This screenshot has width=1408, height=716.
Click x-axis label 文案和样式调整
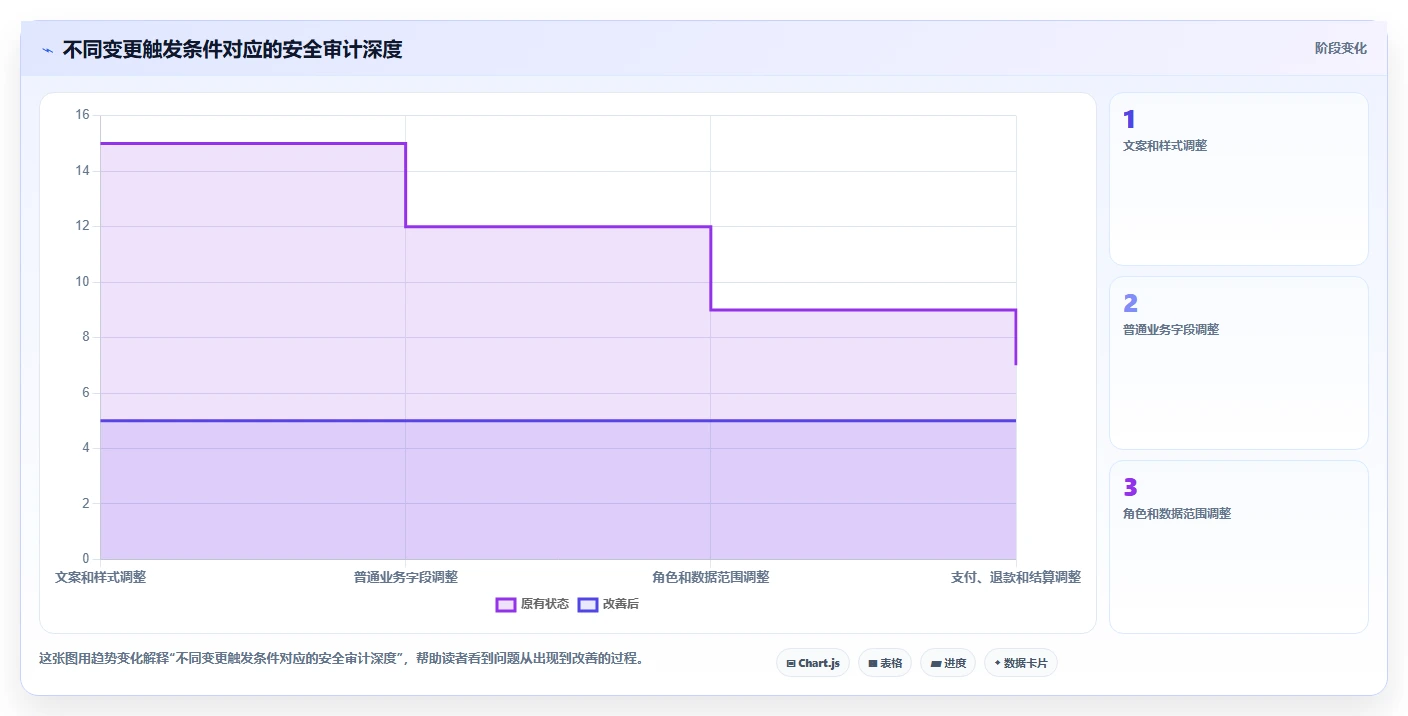(101, 577)
